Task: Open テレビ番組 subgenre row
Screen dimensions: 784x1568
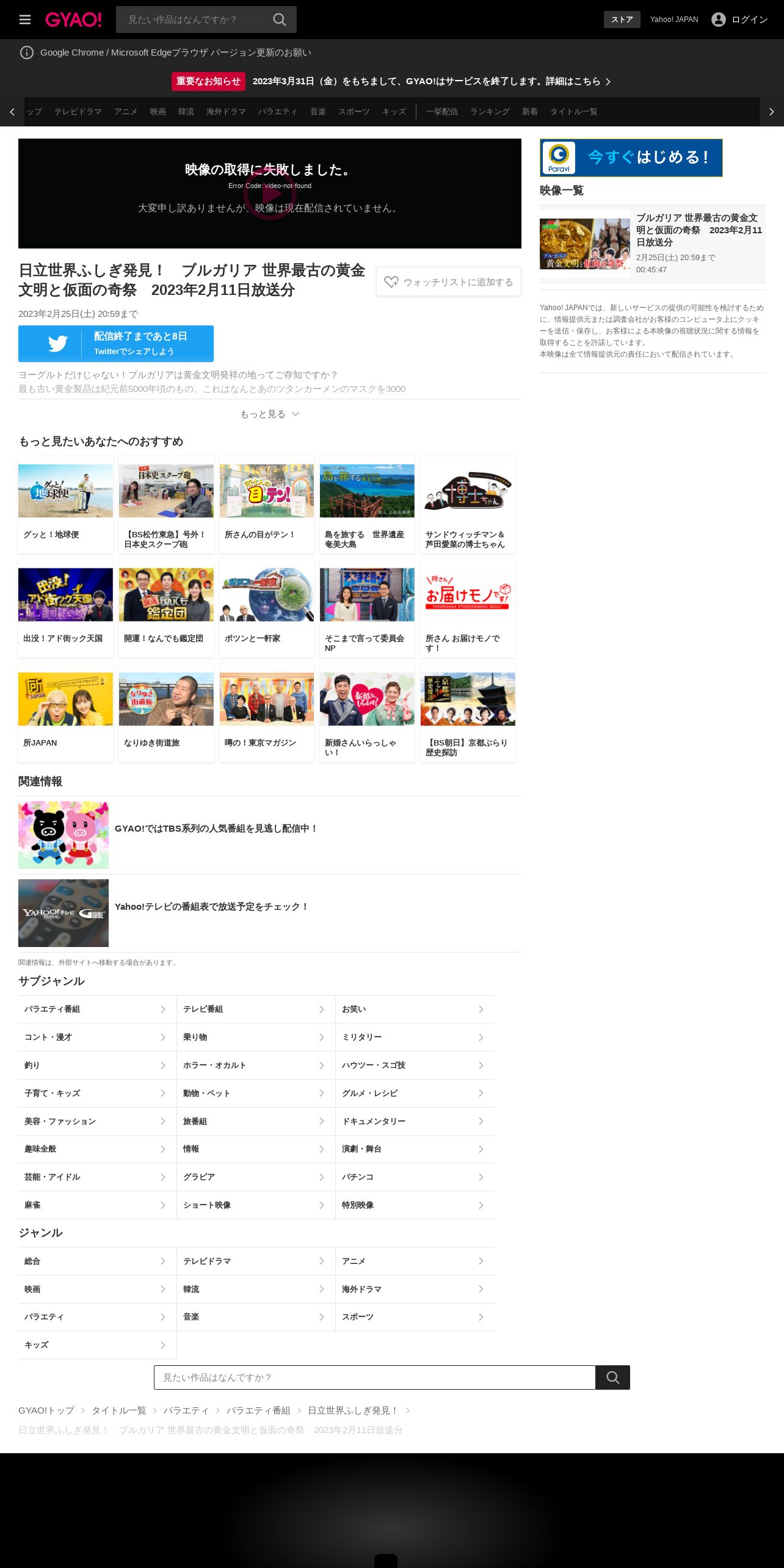Action: pos(256,1009)
